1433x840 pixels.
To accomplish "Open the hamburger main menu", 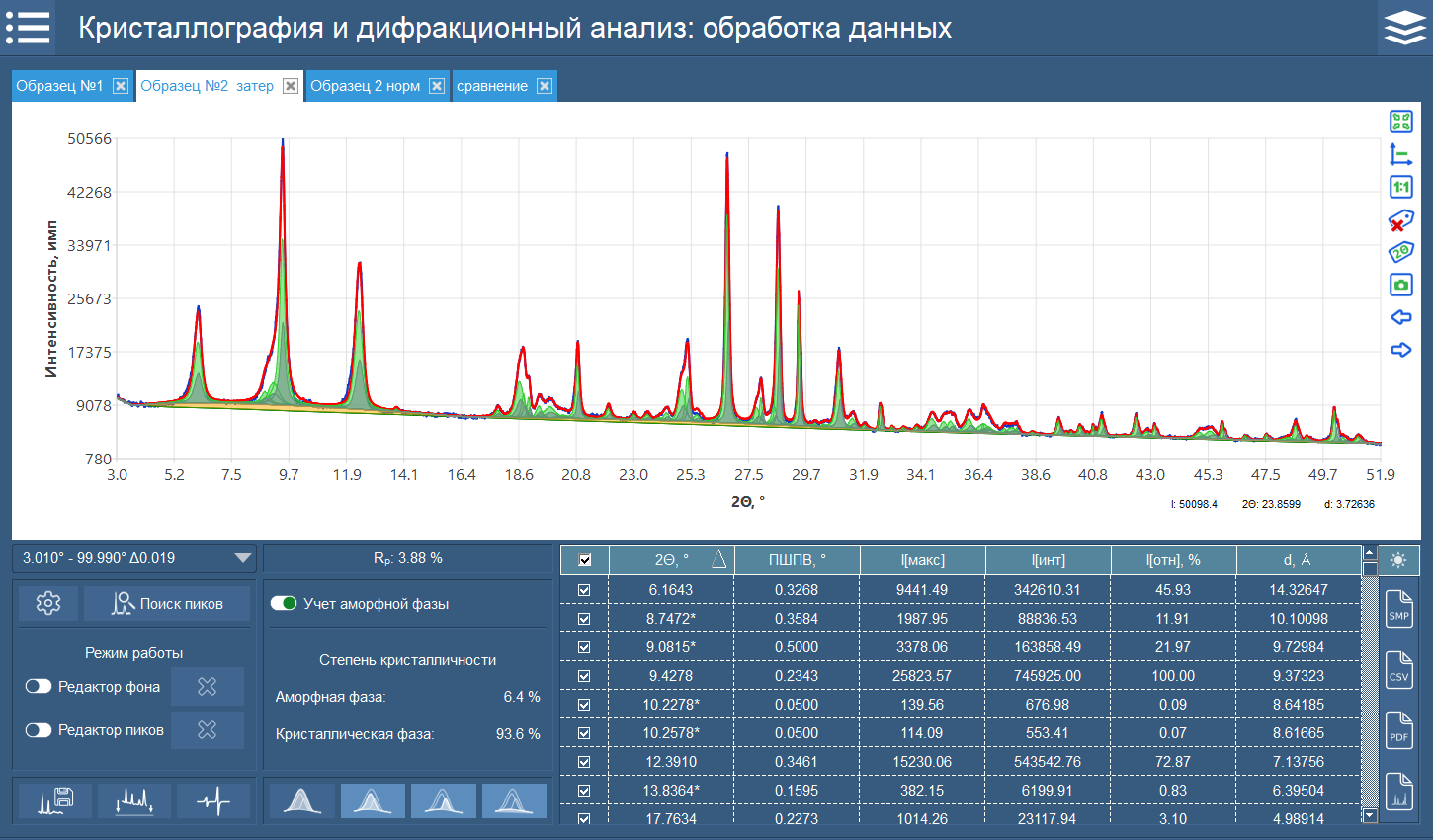I will (x=28, y=28).
